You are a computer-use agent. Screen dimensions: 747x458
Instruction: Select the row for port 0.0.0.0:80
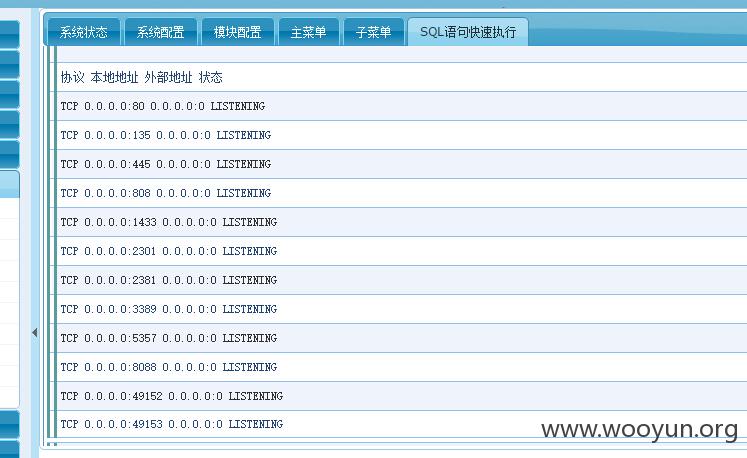pyautogui.click(x=402, y=106)
